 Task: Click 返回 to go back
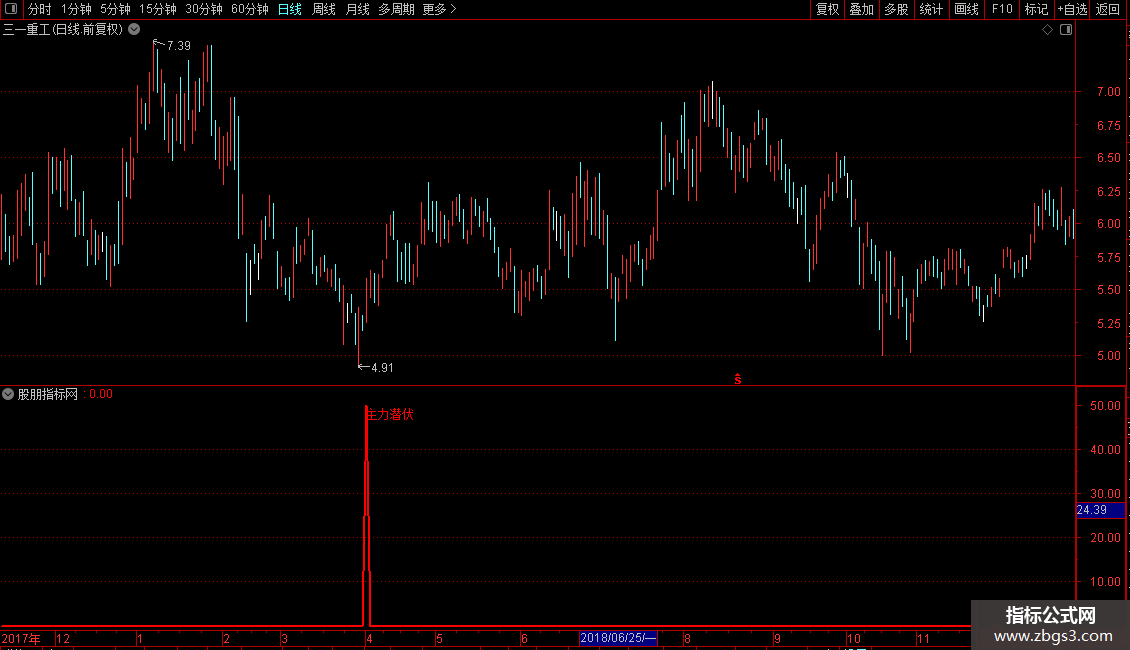(x=1108, y=9)
